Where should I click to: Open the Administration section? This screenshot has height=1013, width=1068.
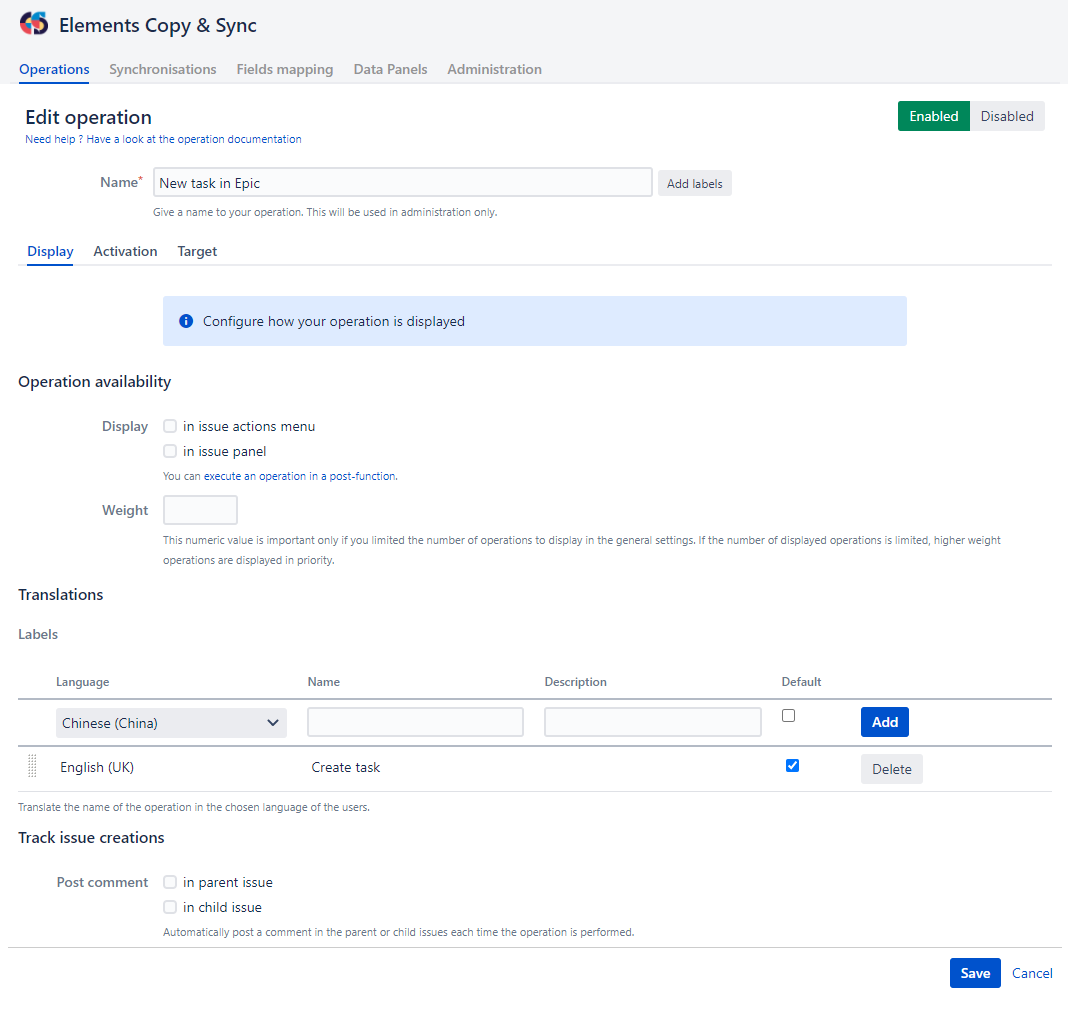[494, 69]
